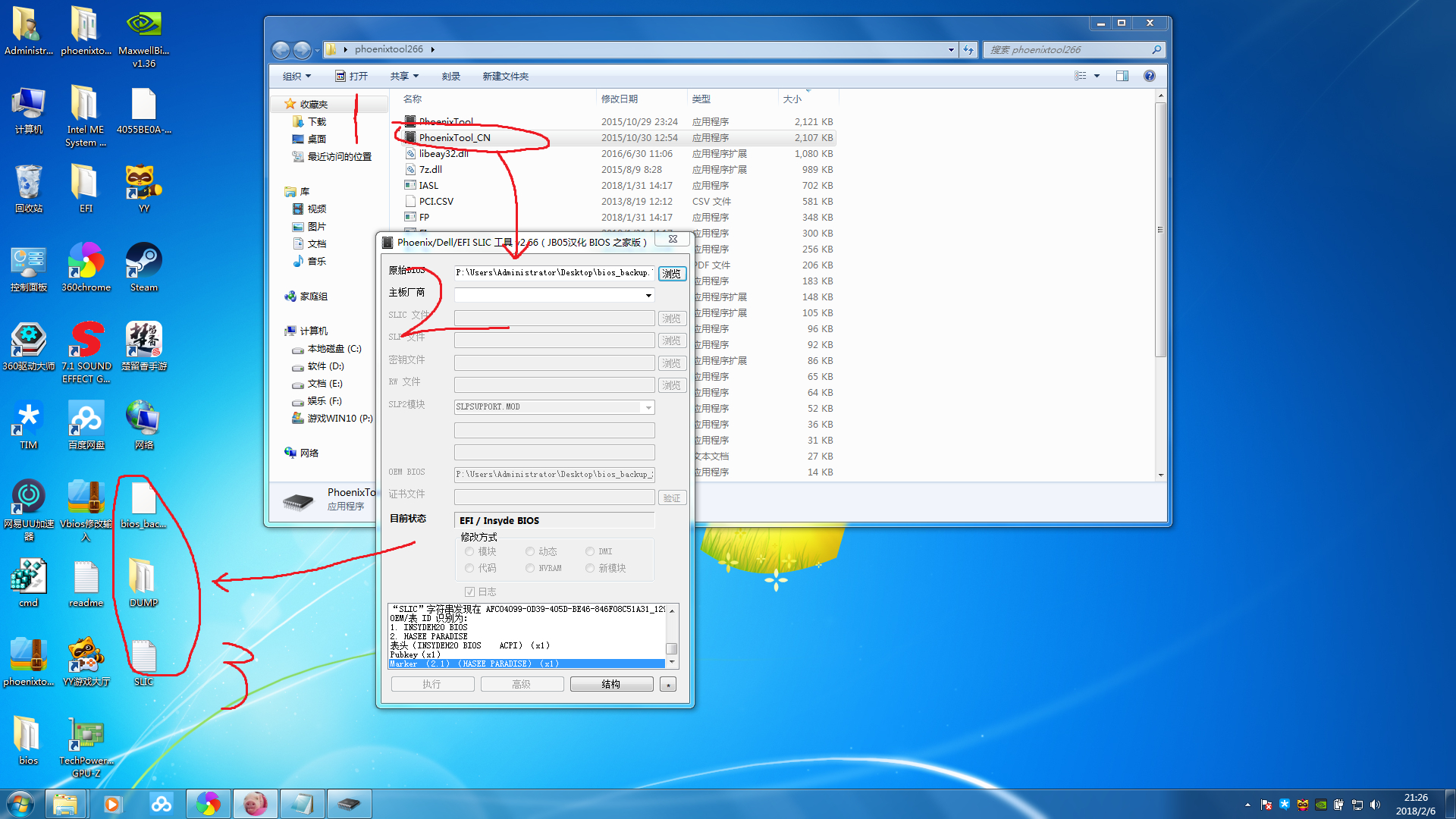This screenshot has height=819, width=1456.
Task: Select the 模块 modification radio button
Action: point(470,551)
